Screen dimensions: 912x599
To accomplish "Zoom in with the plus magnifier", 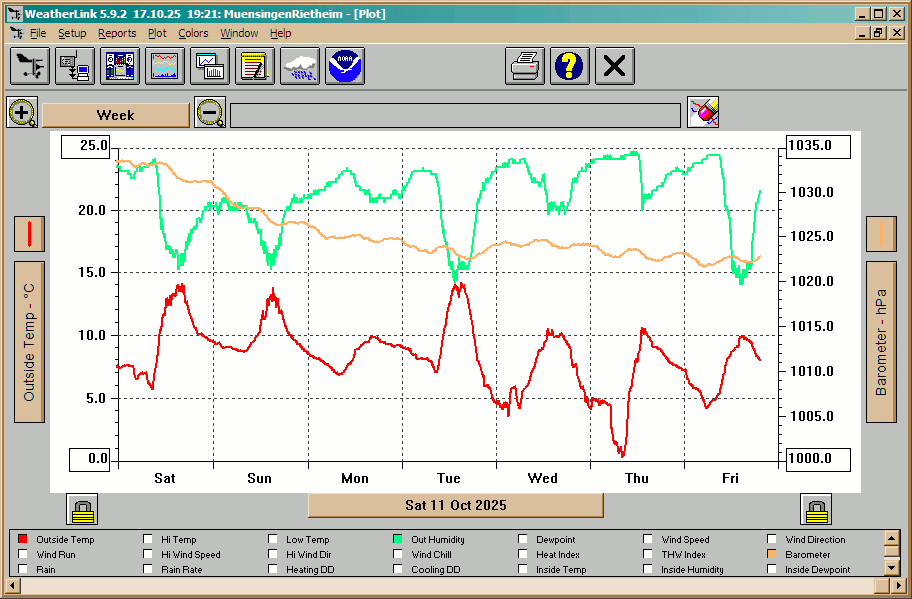I will click(x=22, y=112).
